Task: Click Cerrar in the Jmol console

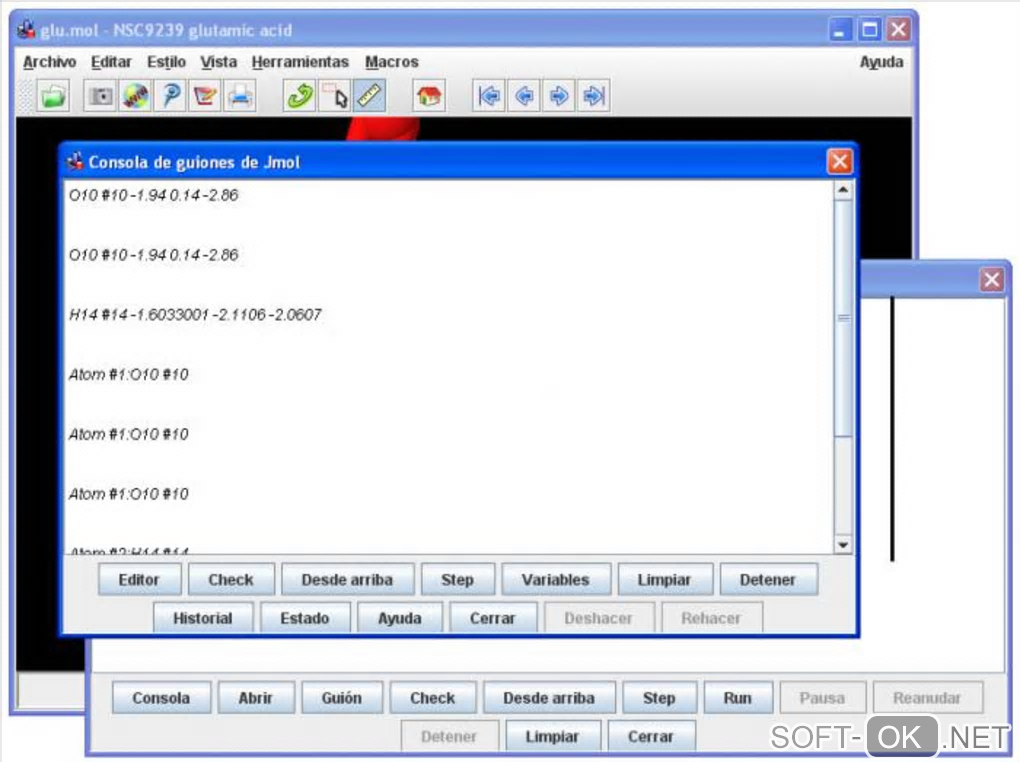Action: [492, 618]
